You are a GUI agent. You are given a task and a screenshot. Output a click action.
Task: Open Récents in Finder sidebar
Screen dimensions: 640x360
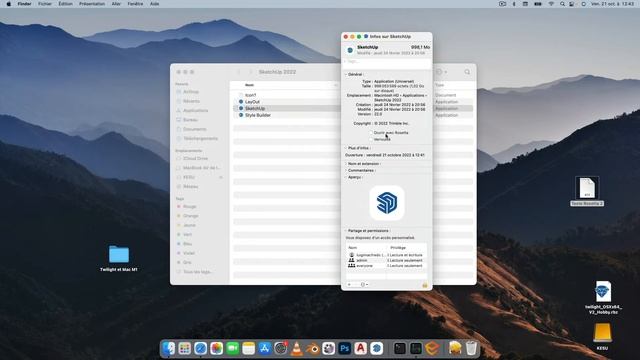point(191,101)
